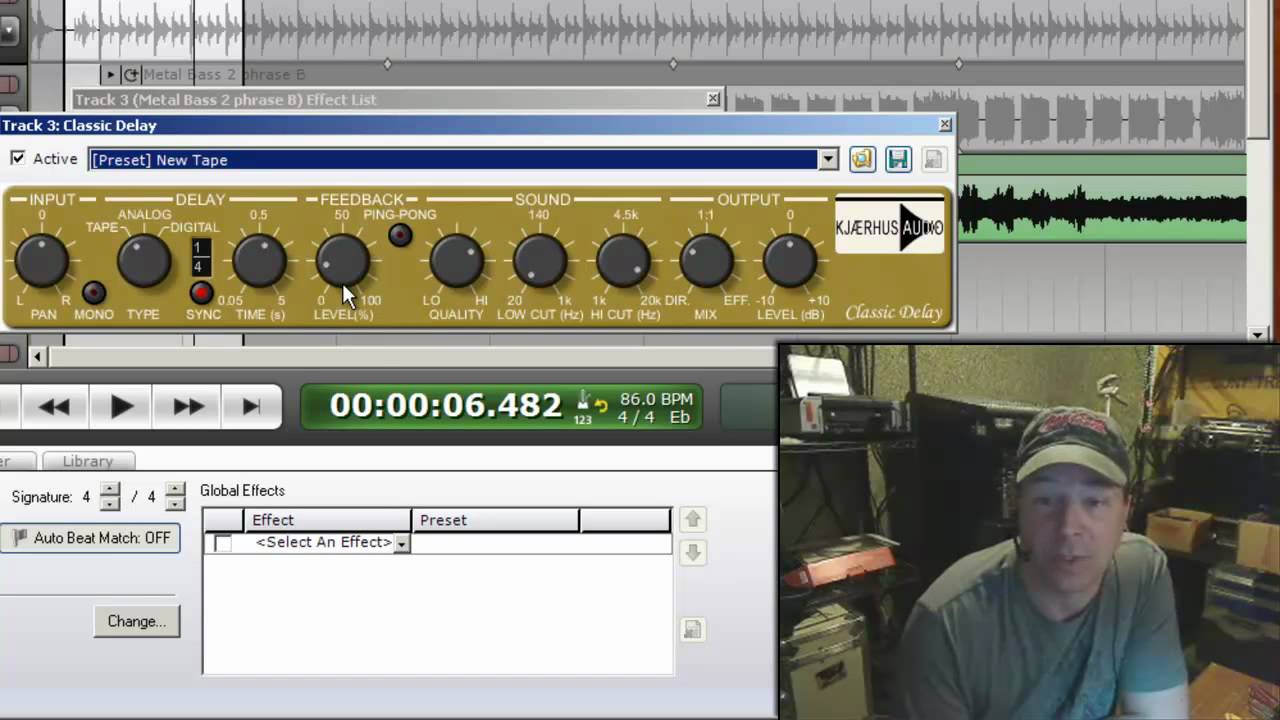Click the TIME (s) knob
1280x720 pixels.
259,261
